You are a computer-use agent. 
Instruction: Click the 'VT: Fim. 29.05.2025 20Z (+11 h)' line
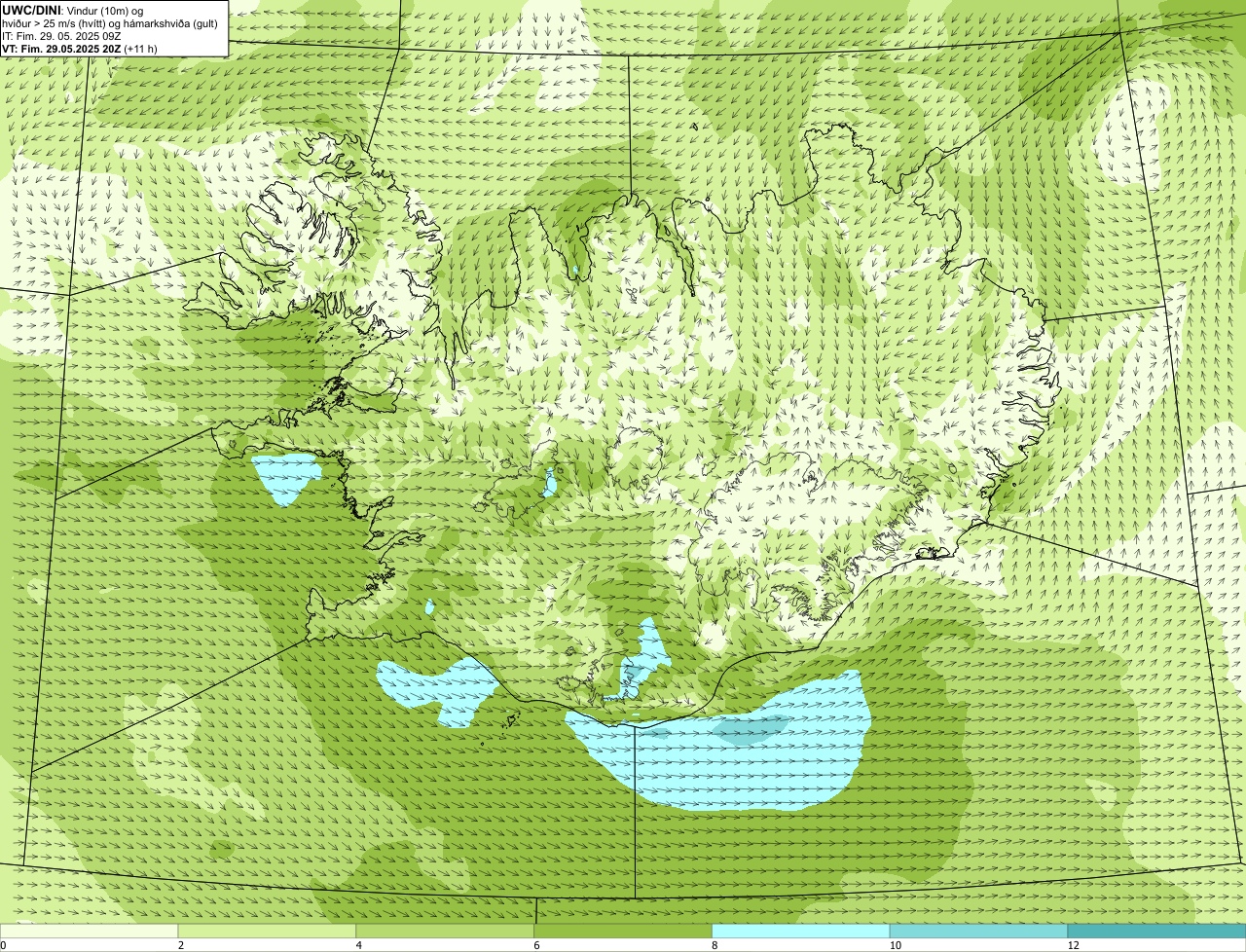(x=80, y=48)
